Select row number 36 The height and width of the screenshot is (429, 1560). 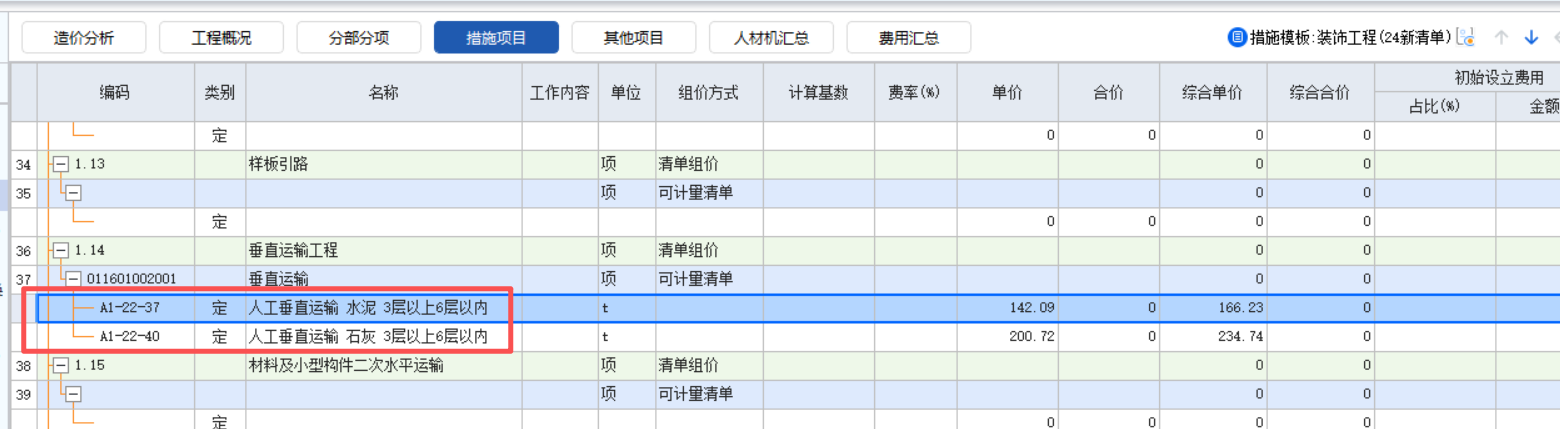pos(23,251)
